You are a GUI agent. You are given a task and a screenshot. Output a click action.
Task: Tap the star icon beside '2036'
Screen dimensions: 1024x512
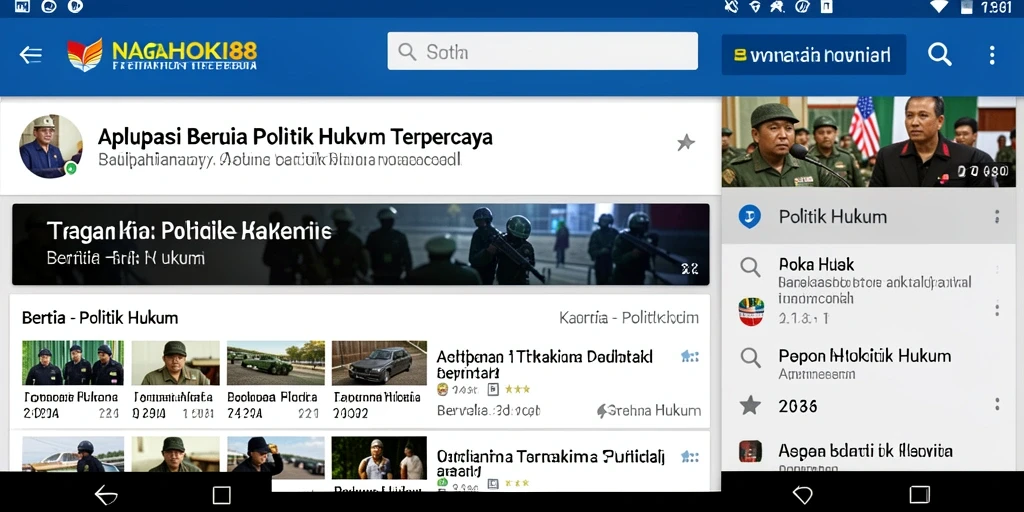(x=750, y=406)
